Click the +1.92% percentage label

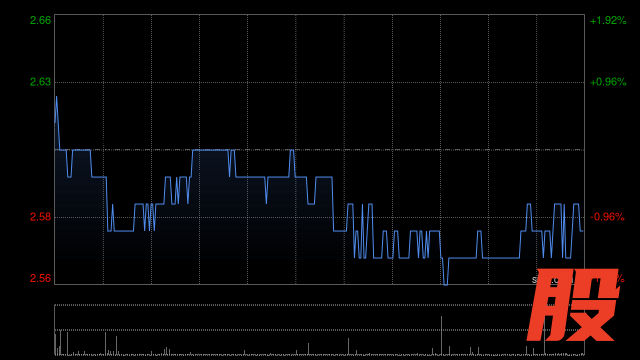[608, 20]
